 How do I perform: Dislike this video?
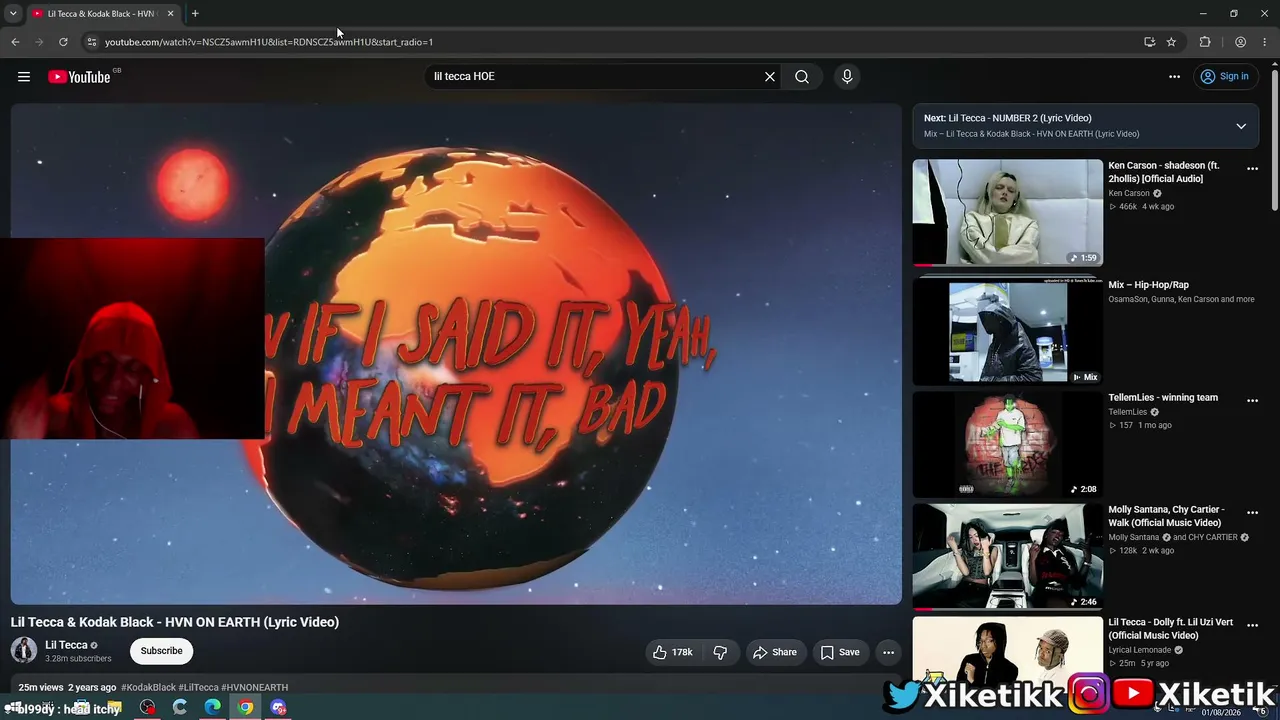tap(720, 652)
